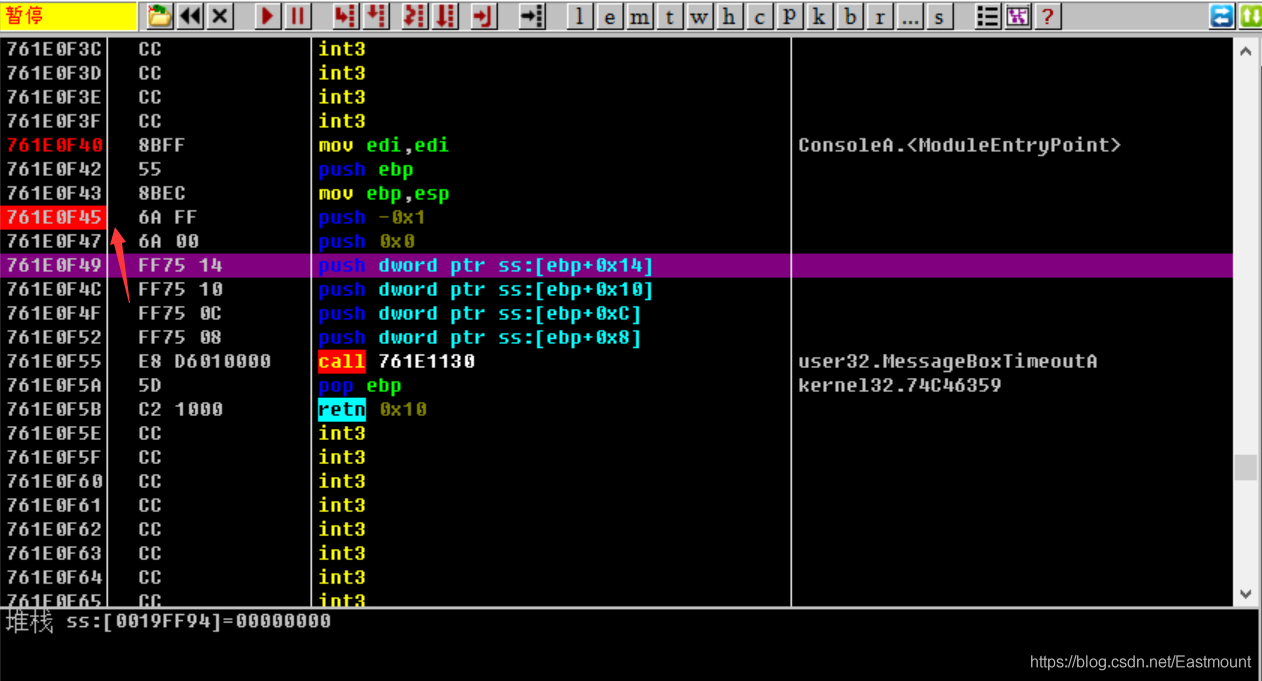The width and height of the screenshot is (1262, 681).
Task: Select instruction 'push ebp'
Action: [x=366, y=169]
